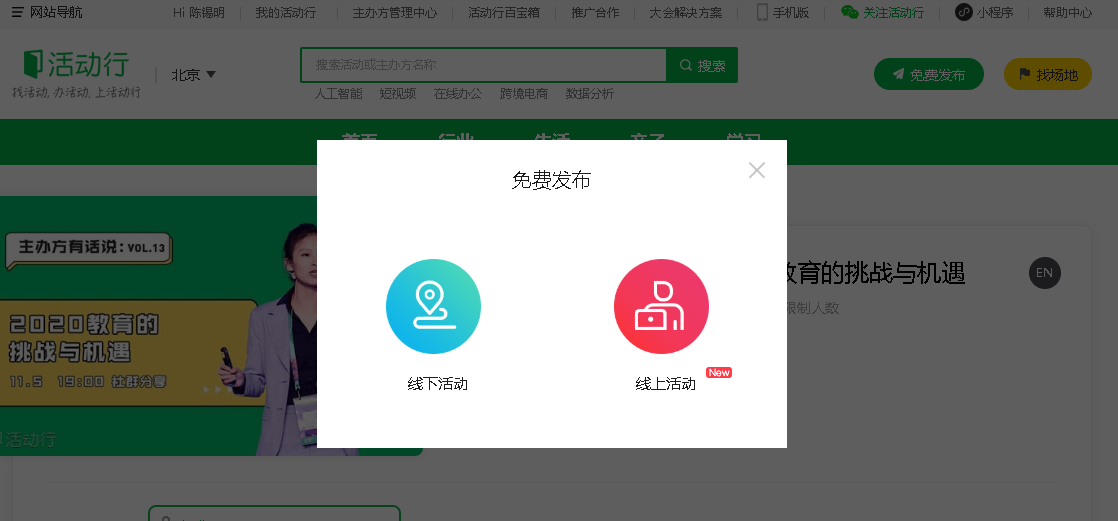
Task: Click the 主办方有话说 VOL.13 label
Action: (x=88, y=248)
